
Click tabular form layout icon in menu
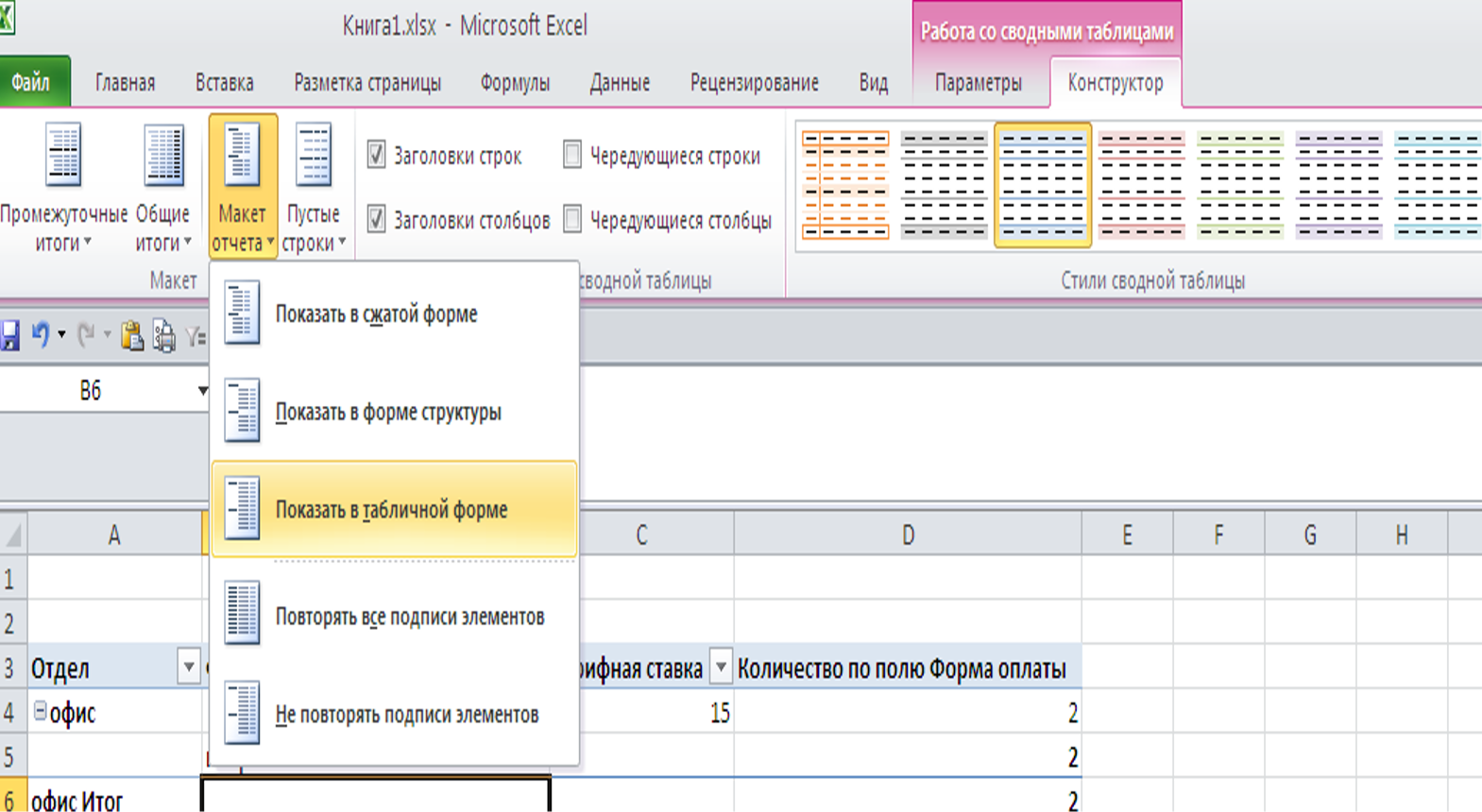[243, 509]
